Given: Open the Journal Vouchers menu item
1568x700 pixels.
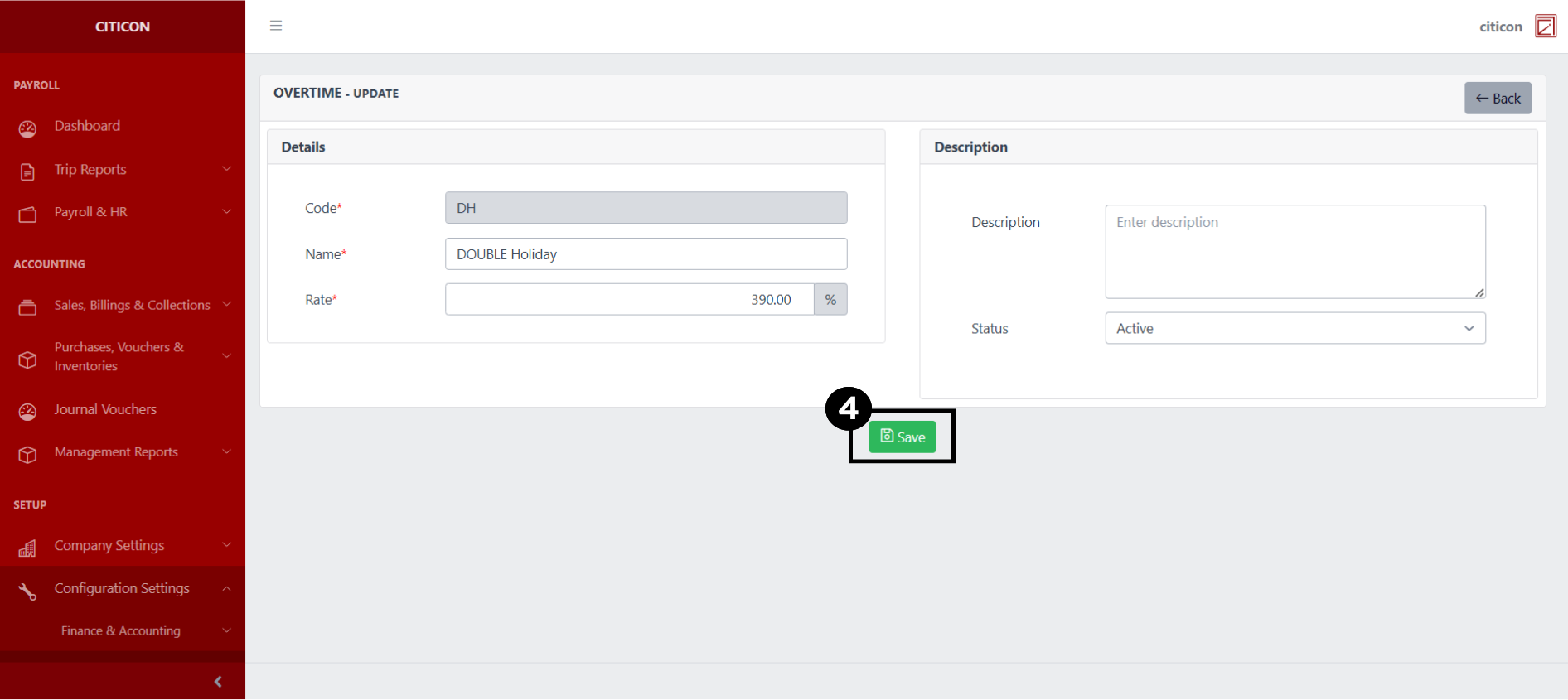Looking at the screenshot, I should tap(105, 409).
